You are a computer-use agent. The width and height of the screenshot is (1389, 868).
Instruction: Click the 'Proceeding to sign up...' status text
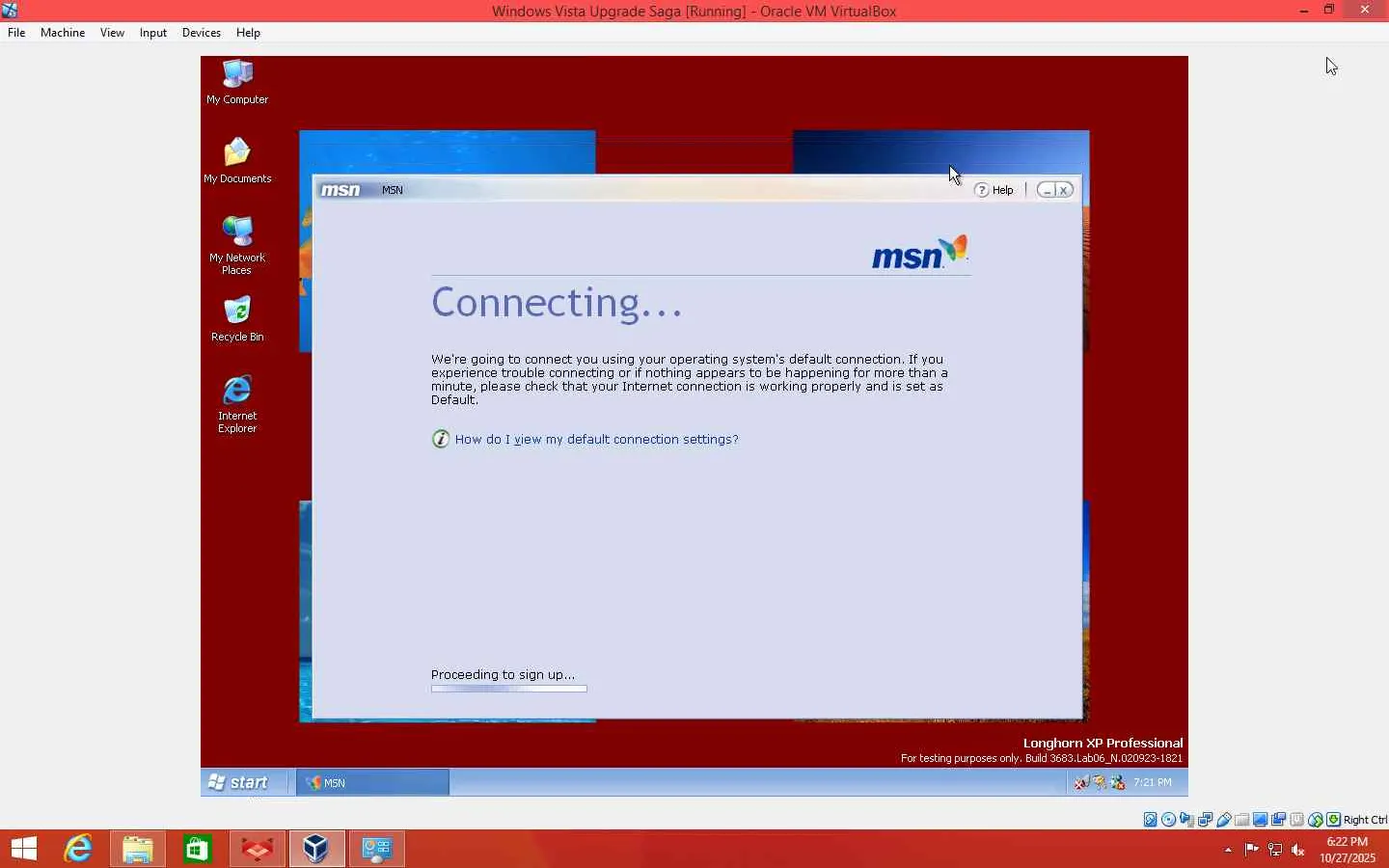503,674
